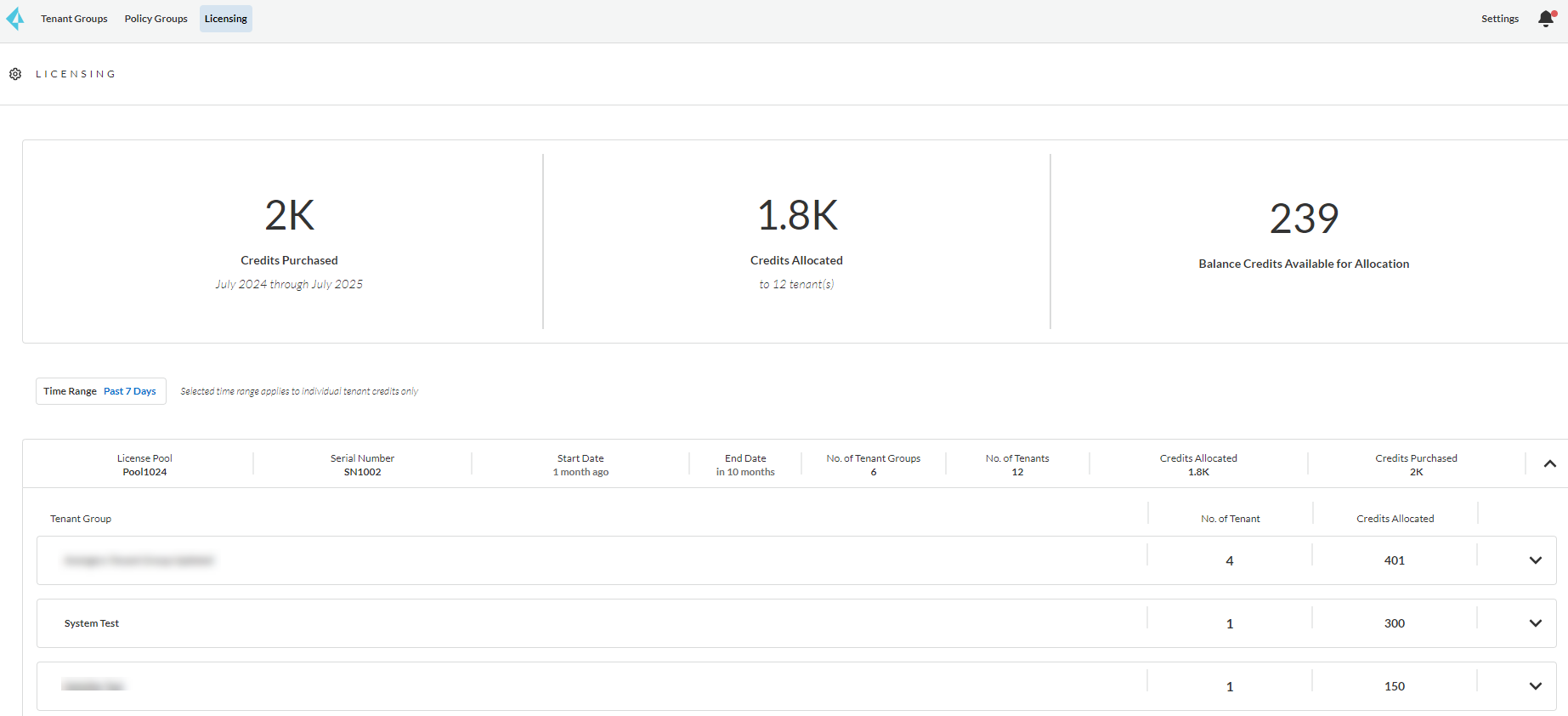The height and width of the screenshot is (716, 1568).
Task: Collapse the Pool1024 license pool section
Action: [1550, 463]
